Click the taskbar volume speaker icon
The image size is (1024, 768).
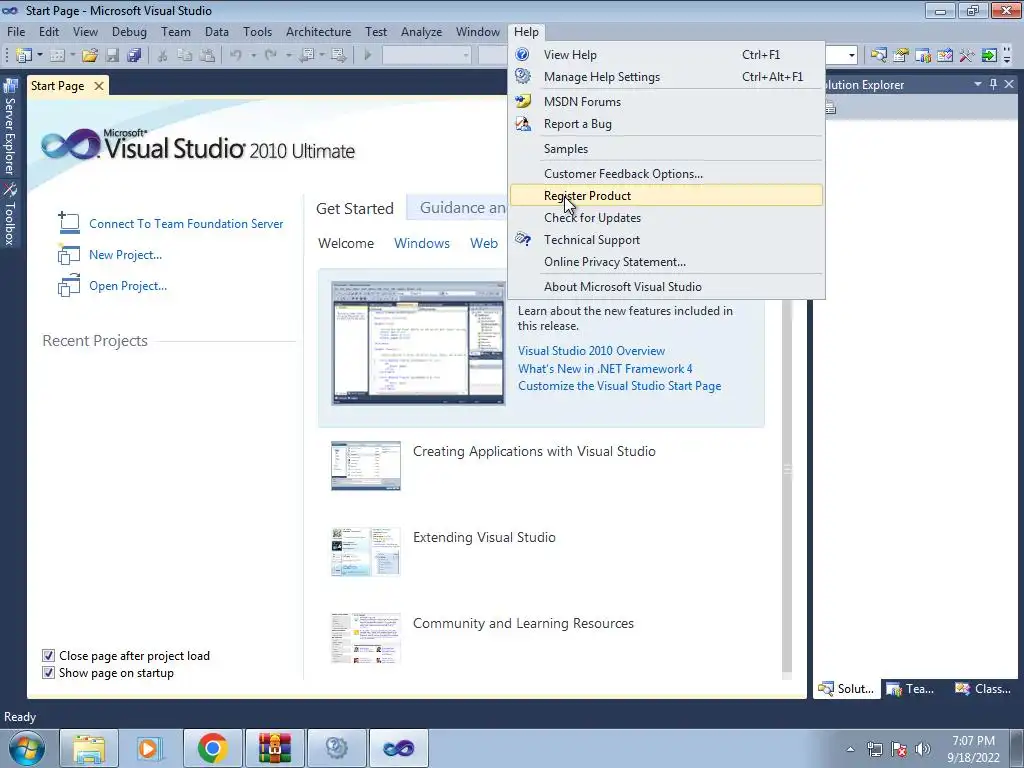(x=923, y=749)
